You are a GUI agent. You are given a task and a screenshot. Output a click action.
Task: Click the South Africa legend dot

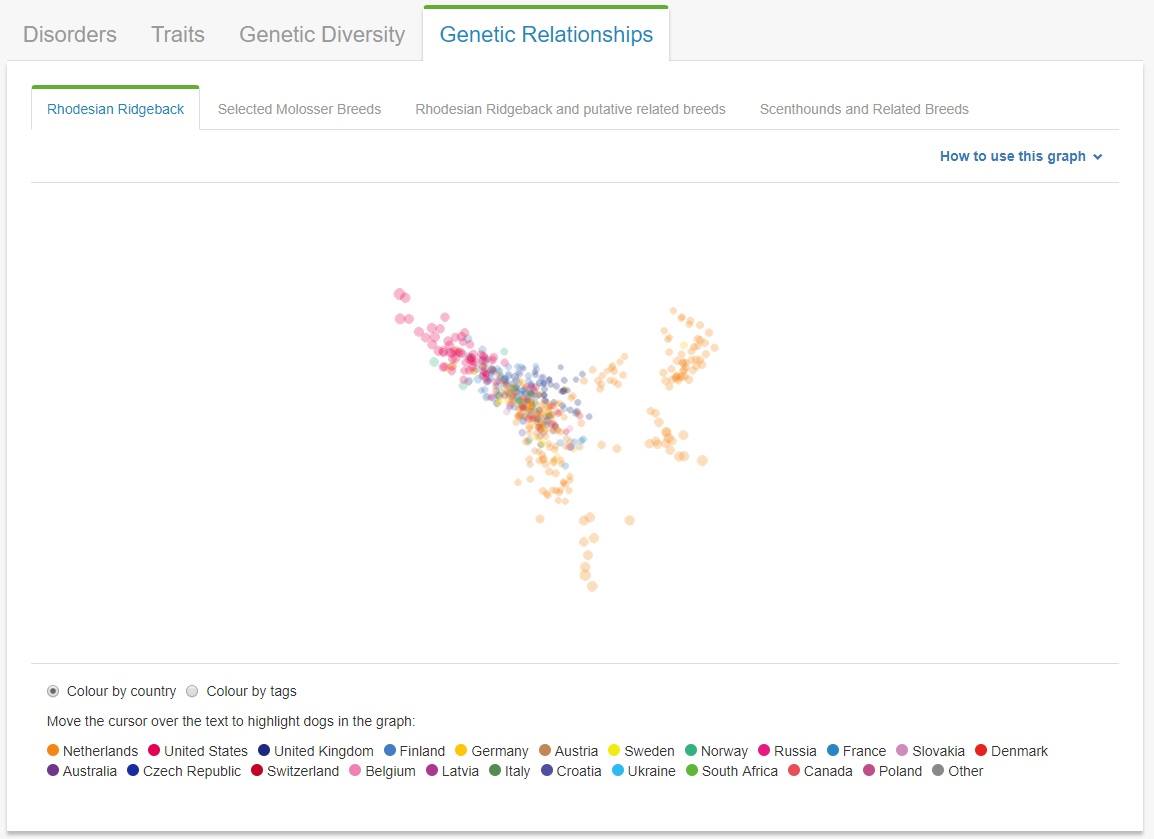(x=692, y=771)
